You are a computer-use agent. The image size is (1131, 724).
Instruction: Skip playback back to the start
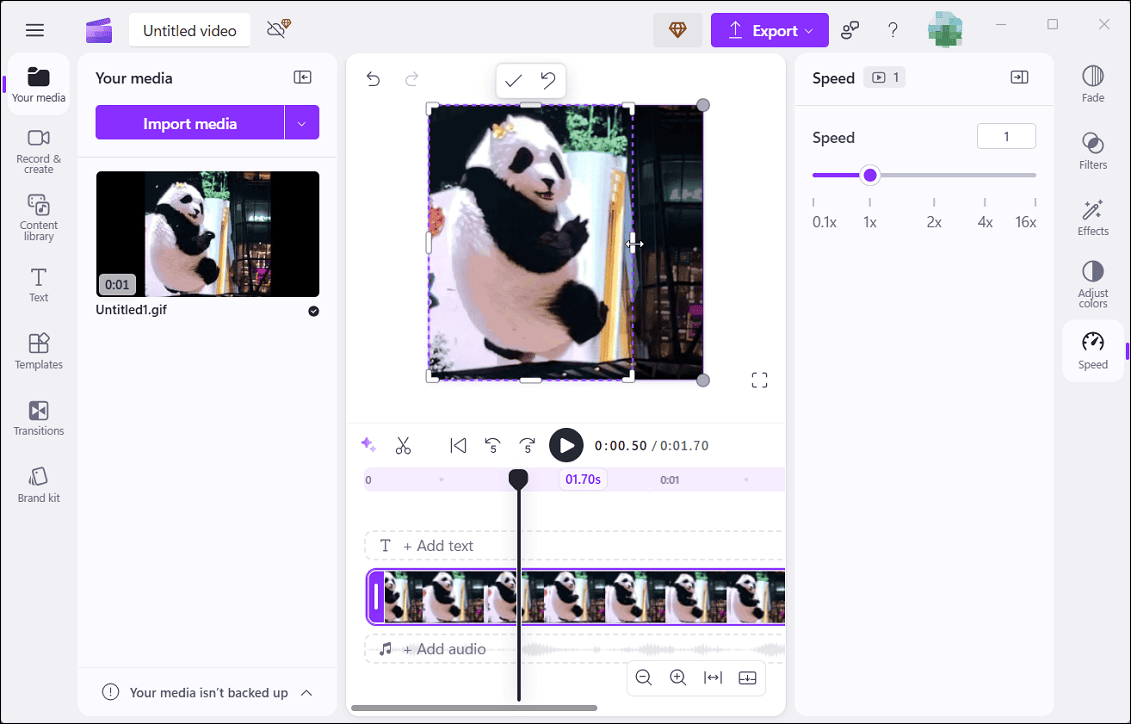(458, 445)
